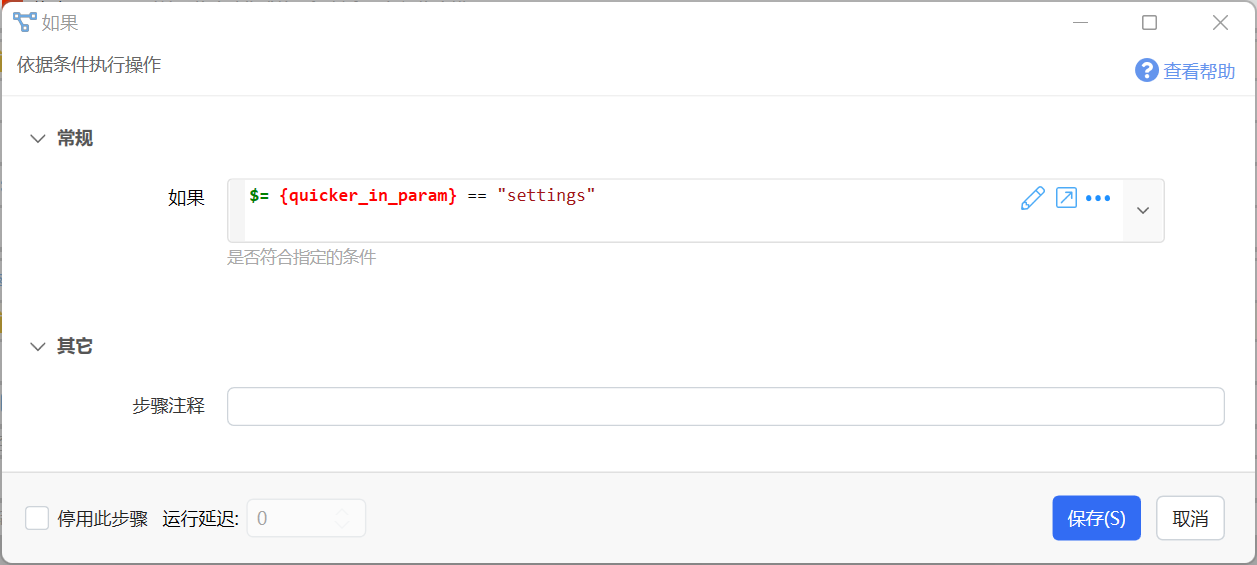Collapse the 其它 section chevron
The image size is (1257, 565).
click(38, 347)
